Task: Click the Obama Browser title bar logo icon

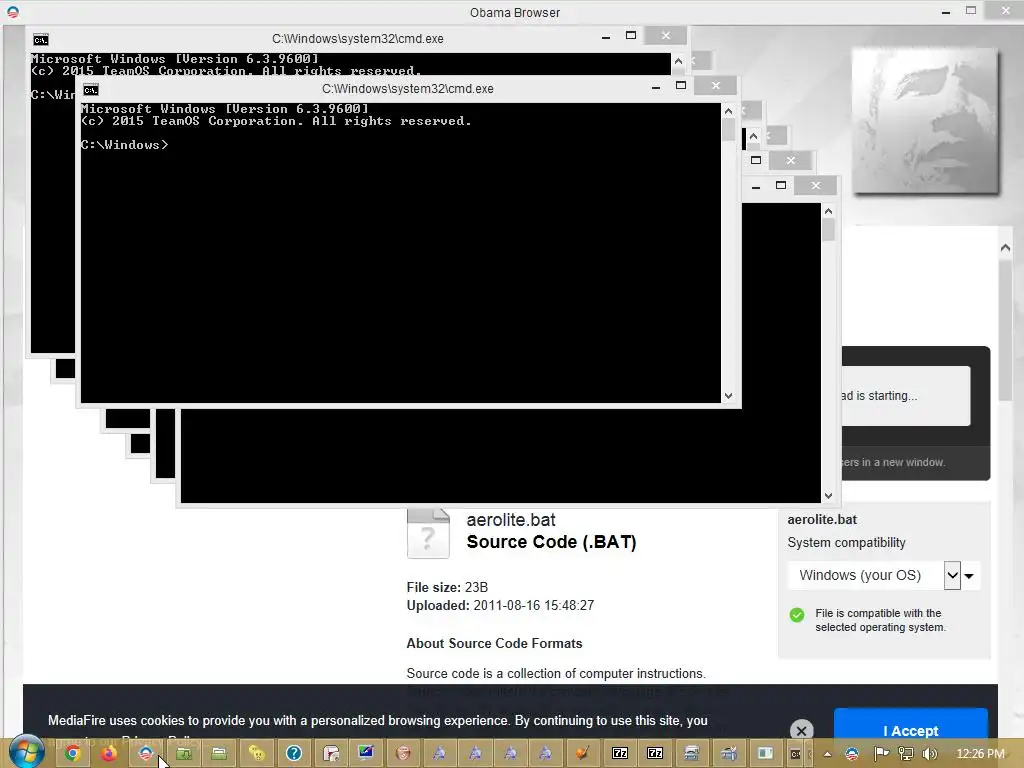Action: pos(12,12)
